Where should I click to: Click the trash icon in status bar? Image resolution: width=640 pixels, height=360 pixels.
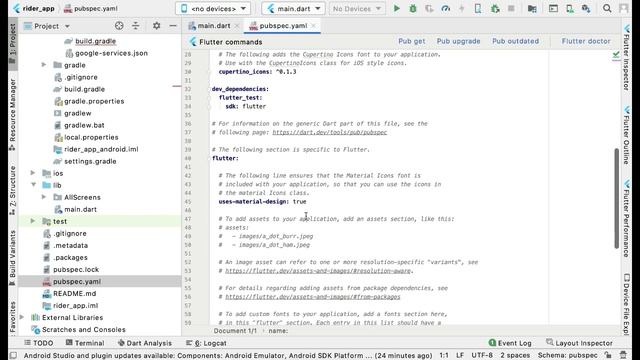pyautogui.click(x=623, y=355)
